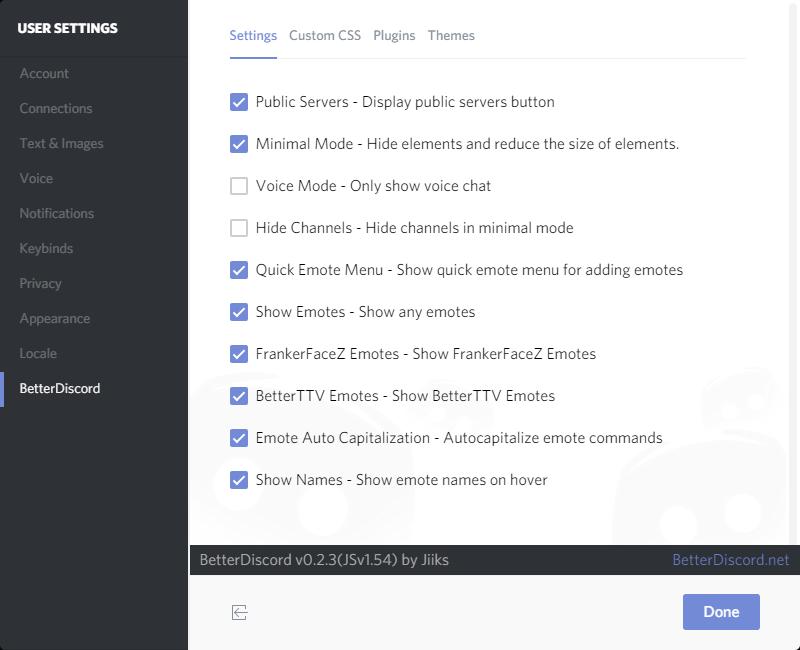The image size is (800, 650).
Task: Click the 'Only show voice chat' label
Action: pos(420,186)
